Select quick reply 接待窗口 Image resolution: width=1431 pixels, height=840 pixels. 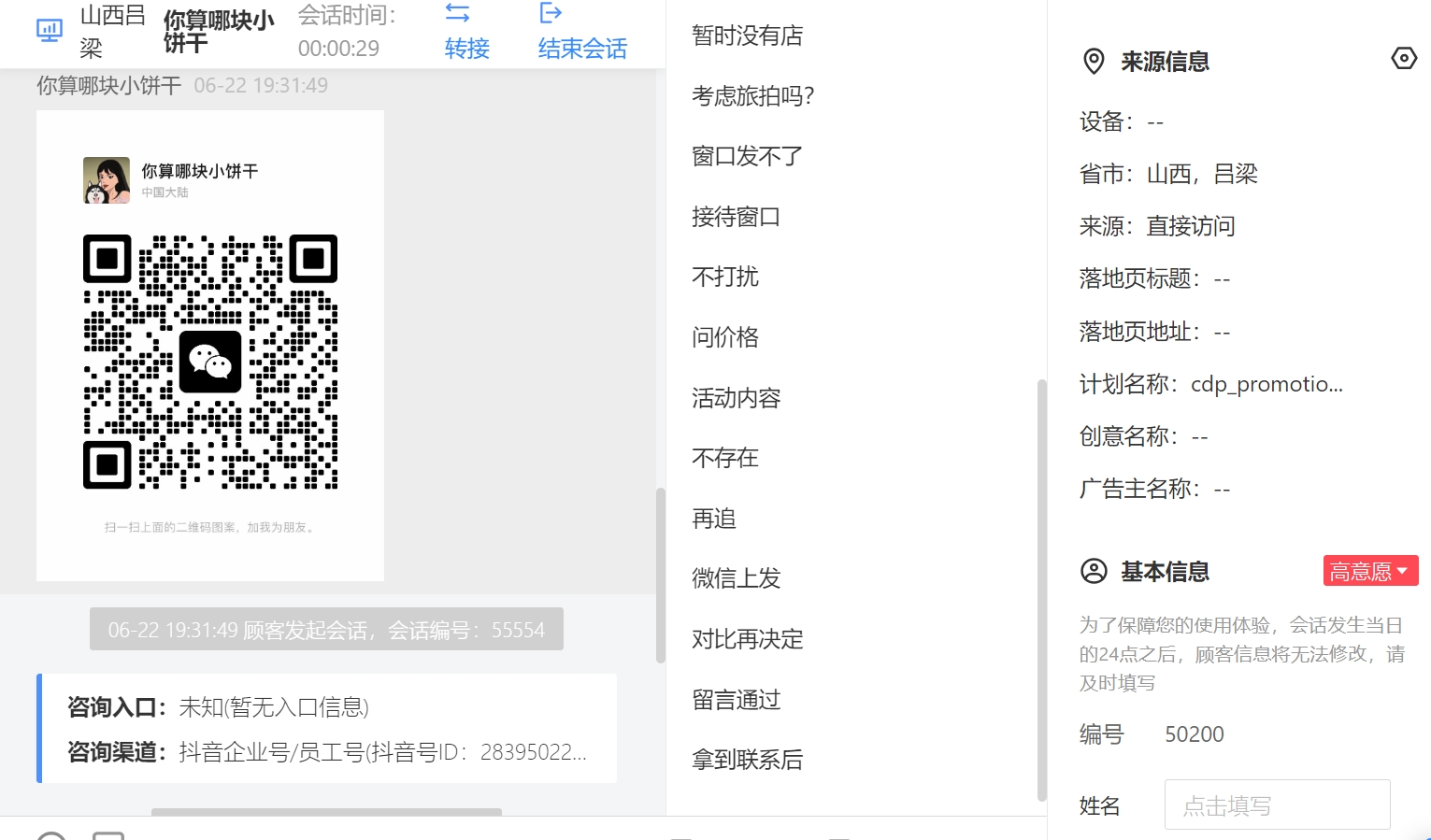[x=736, y=217]
